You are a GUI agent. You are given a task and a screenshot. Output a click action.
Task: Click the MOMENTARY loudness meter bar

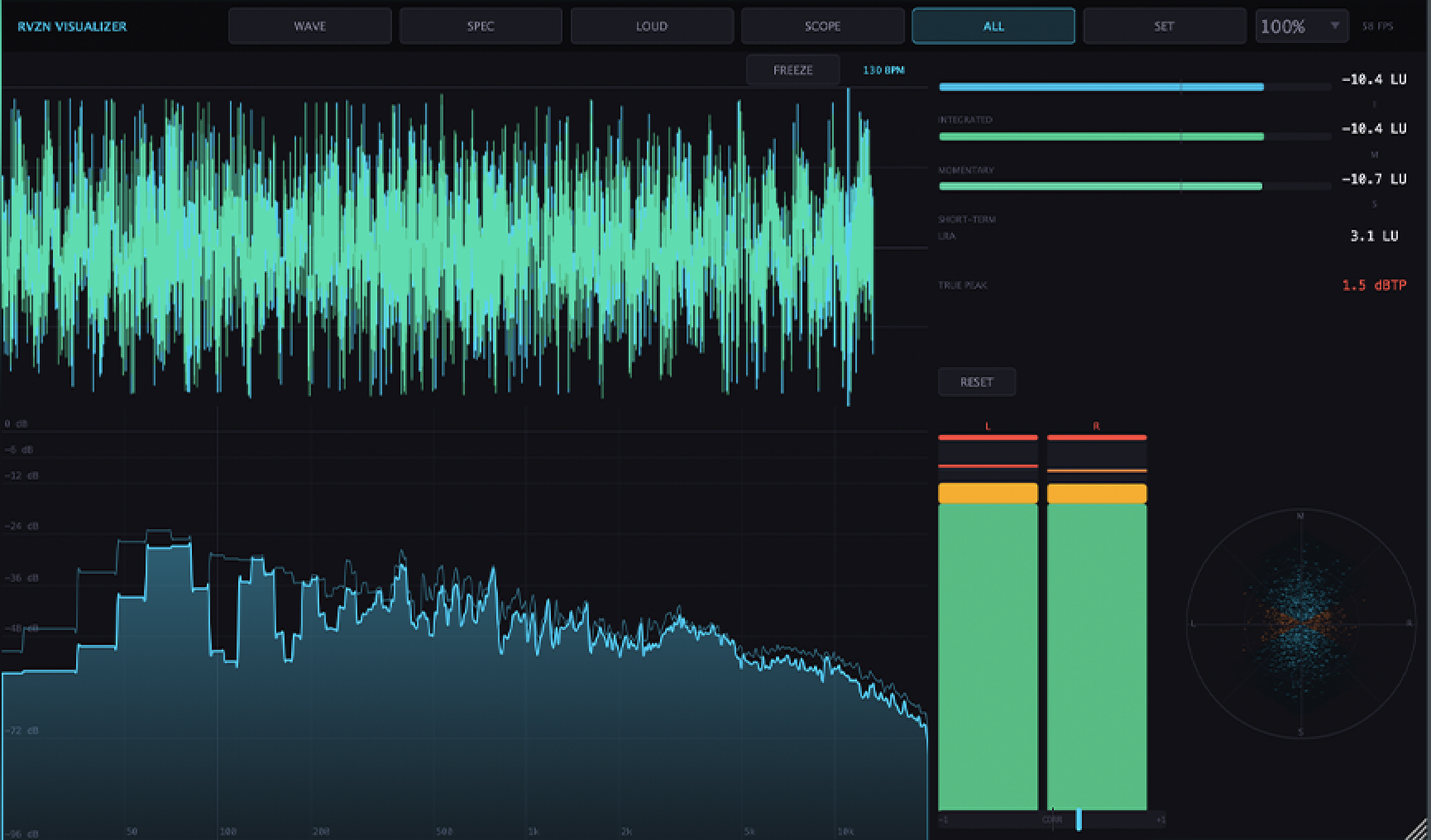(1134, 186)
